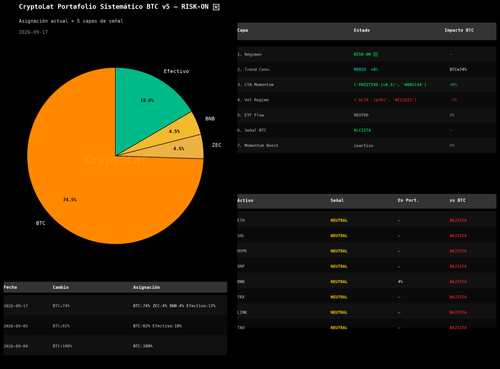Select the XRP asset row
Screen dimensions: 500x369
[x=367, y=266]
